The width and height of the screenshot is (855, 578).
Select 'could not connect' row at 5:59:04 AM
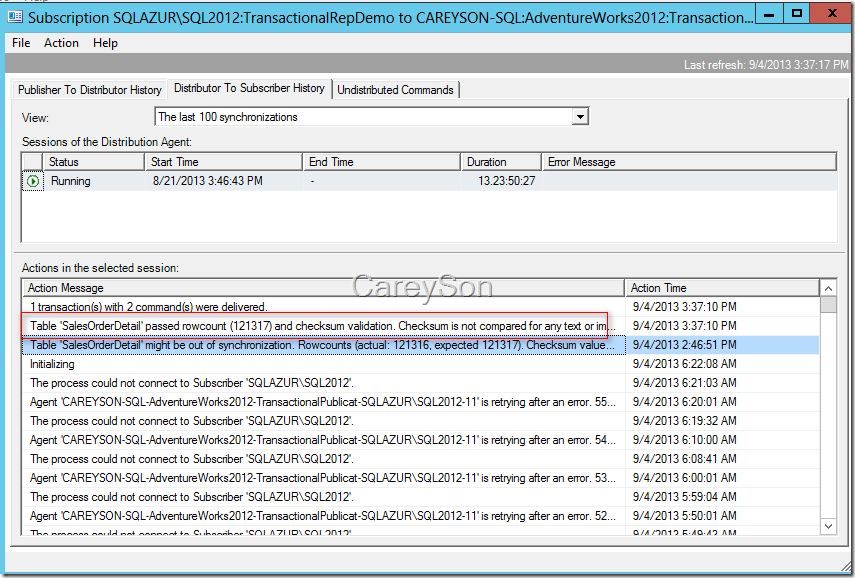421,497
